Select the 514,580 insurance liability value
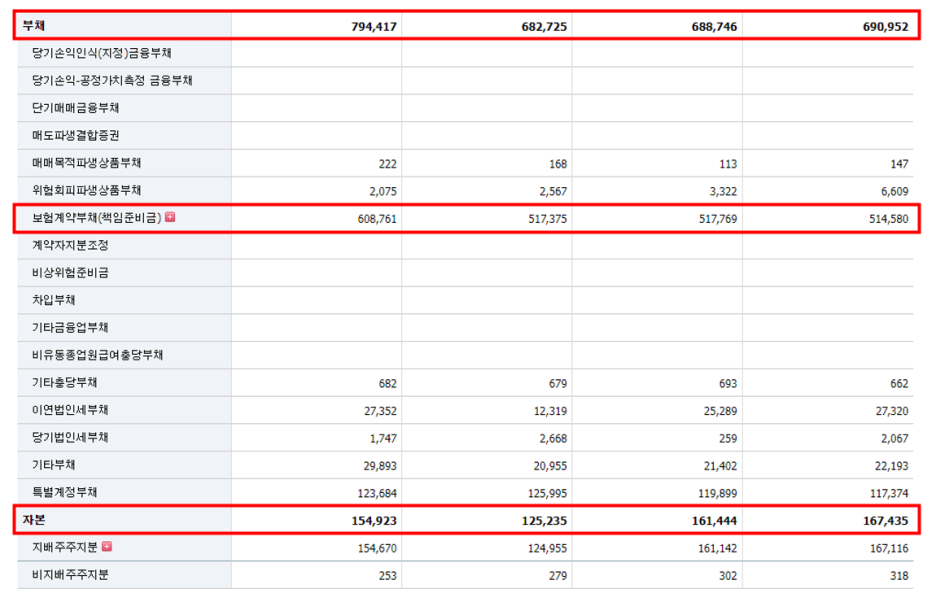 (889, 219)
